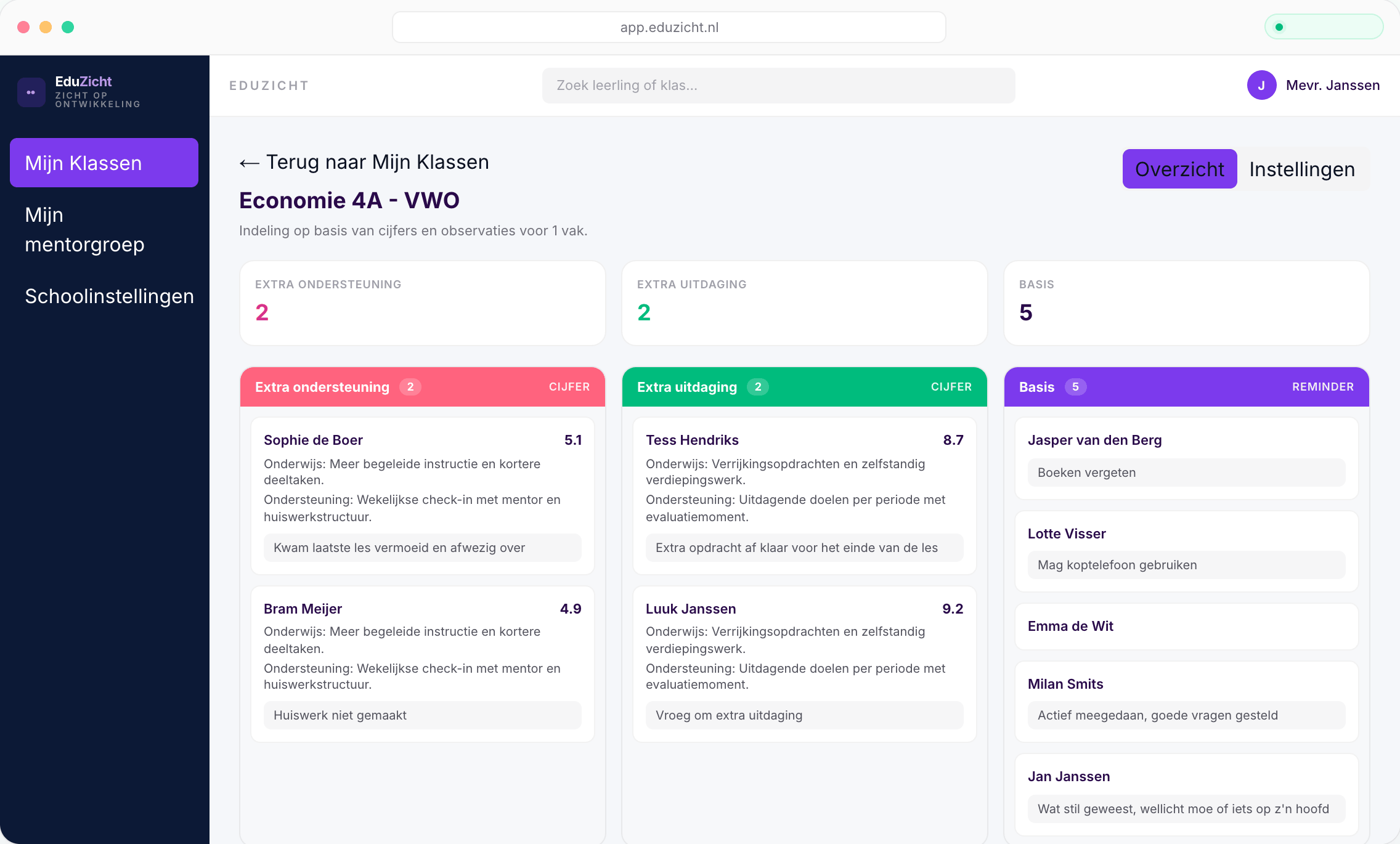The image size is (1400, 844).
Task: Click the Basis column header
Action: (x=1187, y=387)
